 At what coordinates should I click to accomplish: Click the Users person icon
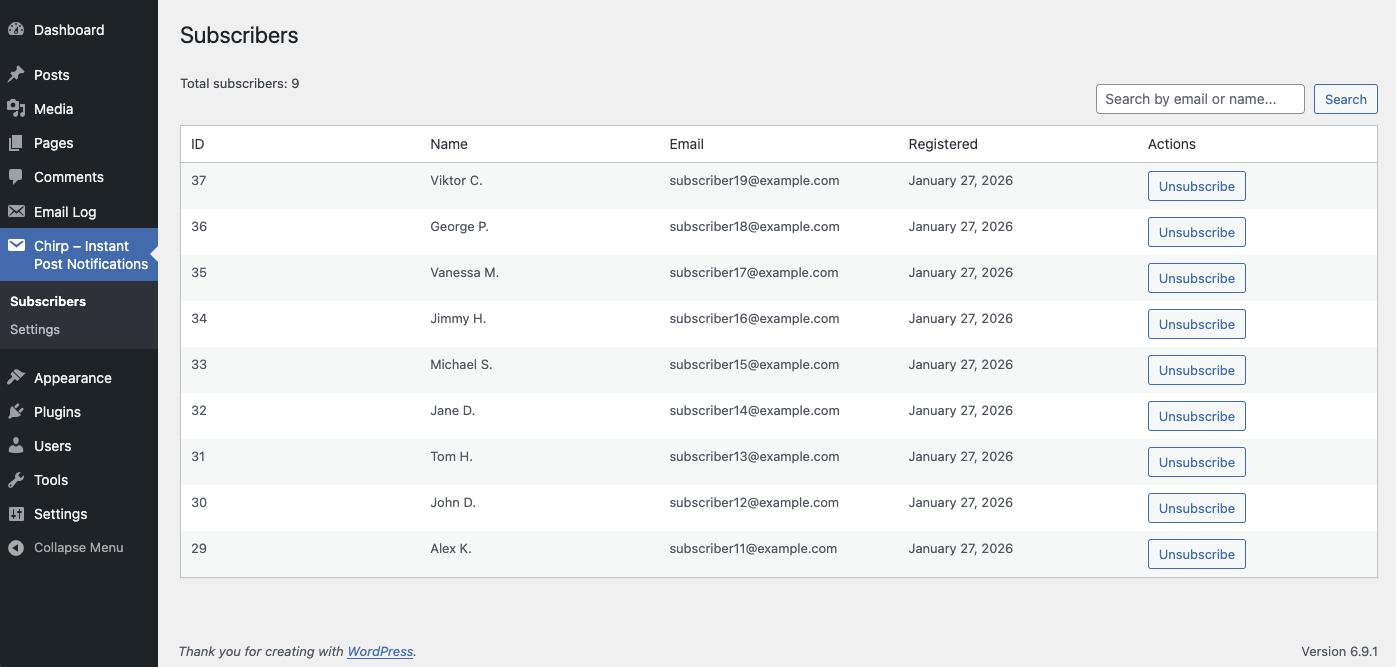pyautogui.click(x=16, y=446)
